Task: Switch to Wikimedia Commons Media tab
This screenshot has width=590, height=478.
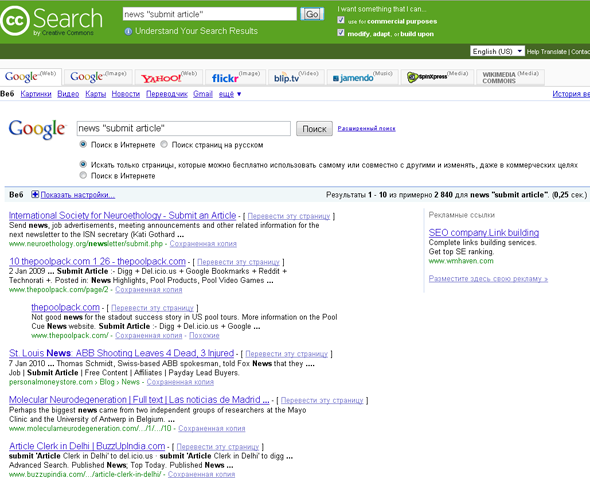Action: pyautogui.click(x=510, y=77)
